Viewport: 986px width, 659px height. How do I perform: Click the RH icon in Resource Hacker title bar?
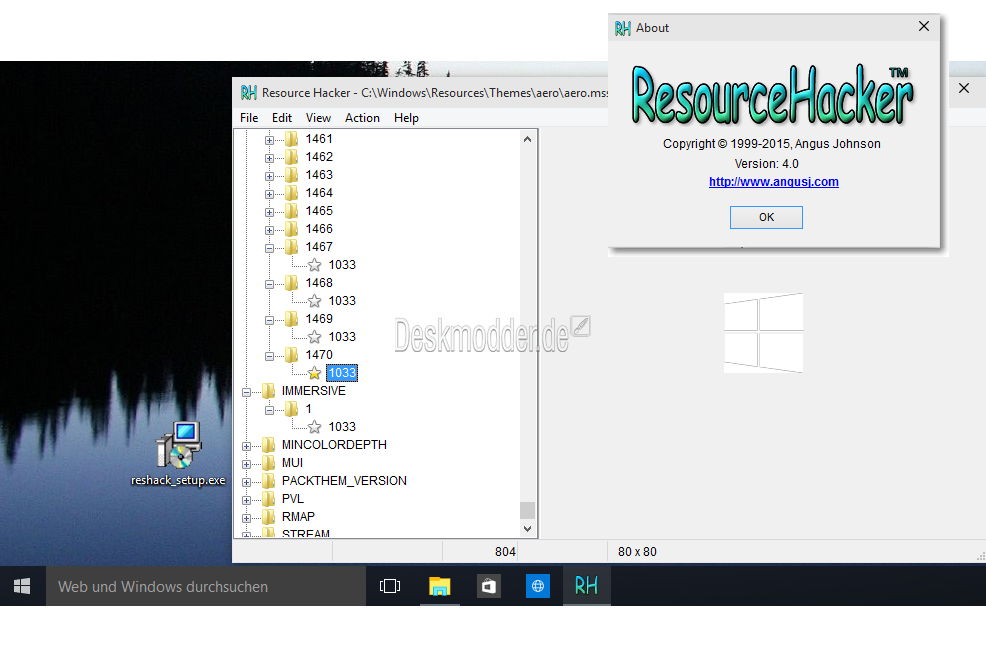click(x=248, y=93)
